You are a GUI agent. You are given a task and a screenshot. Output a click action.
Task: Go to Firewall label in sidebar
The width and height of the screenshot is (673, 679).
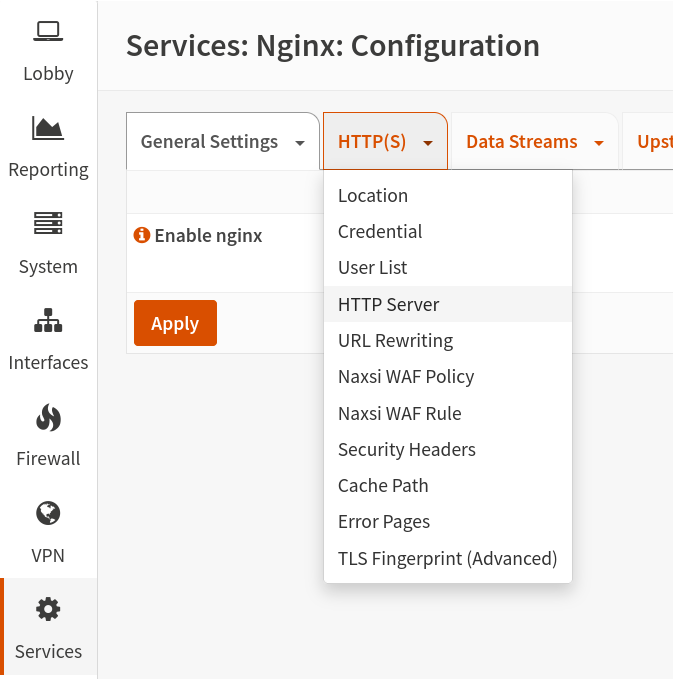tap(48, 459)
